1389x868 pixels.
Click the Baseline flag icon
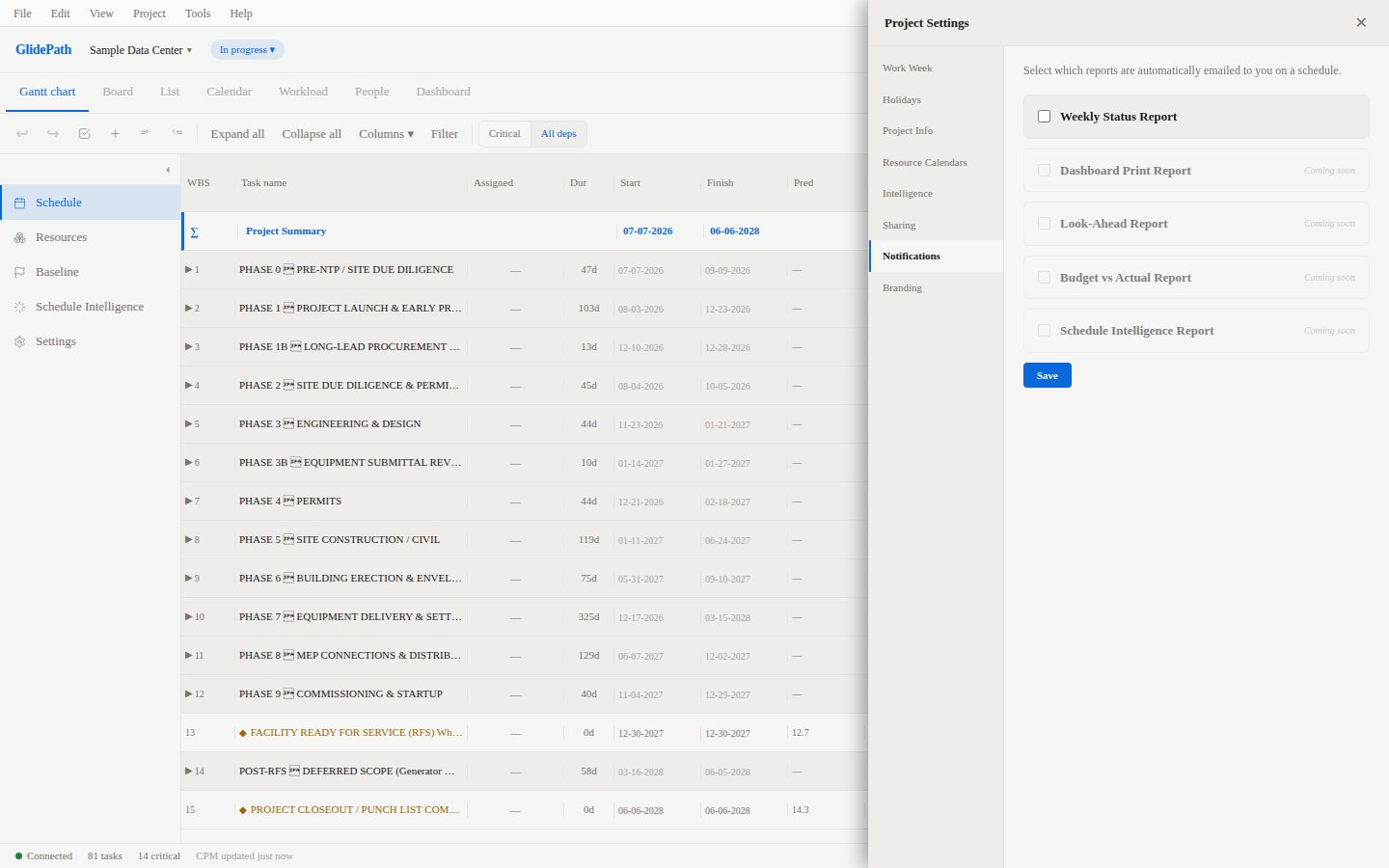19,272
